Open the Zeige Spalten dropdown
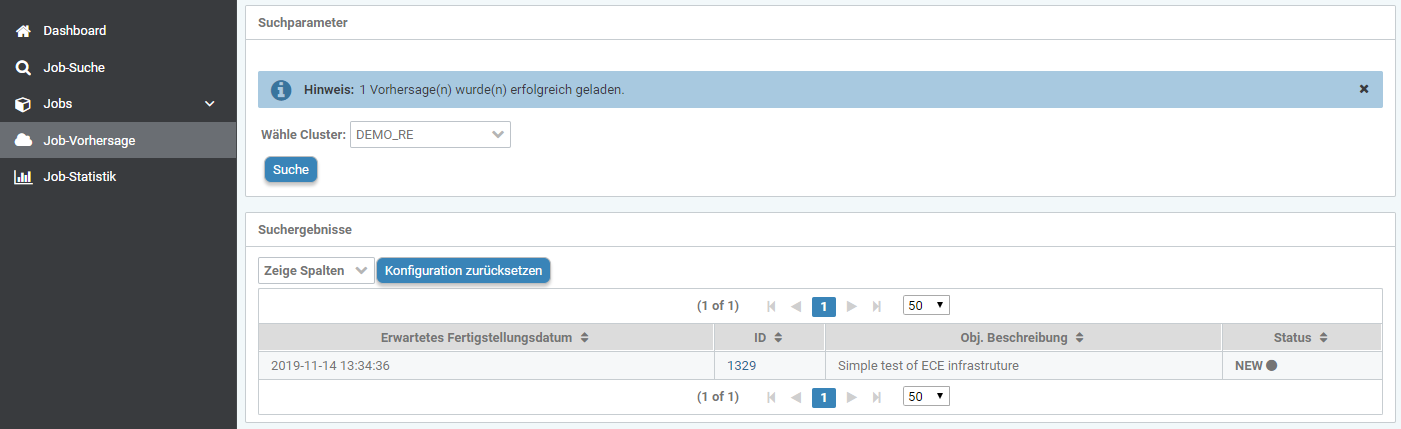 click(316, 271)
